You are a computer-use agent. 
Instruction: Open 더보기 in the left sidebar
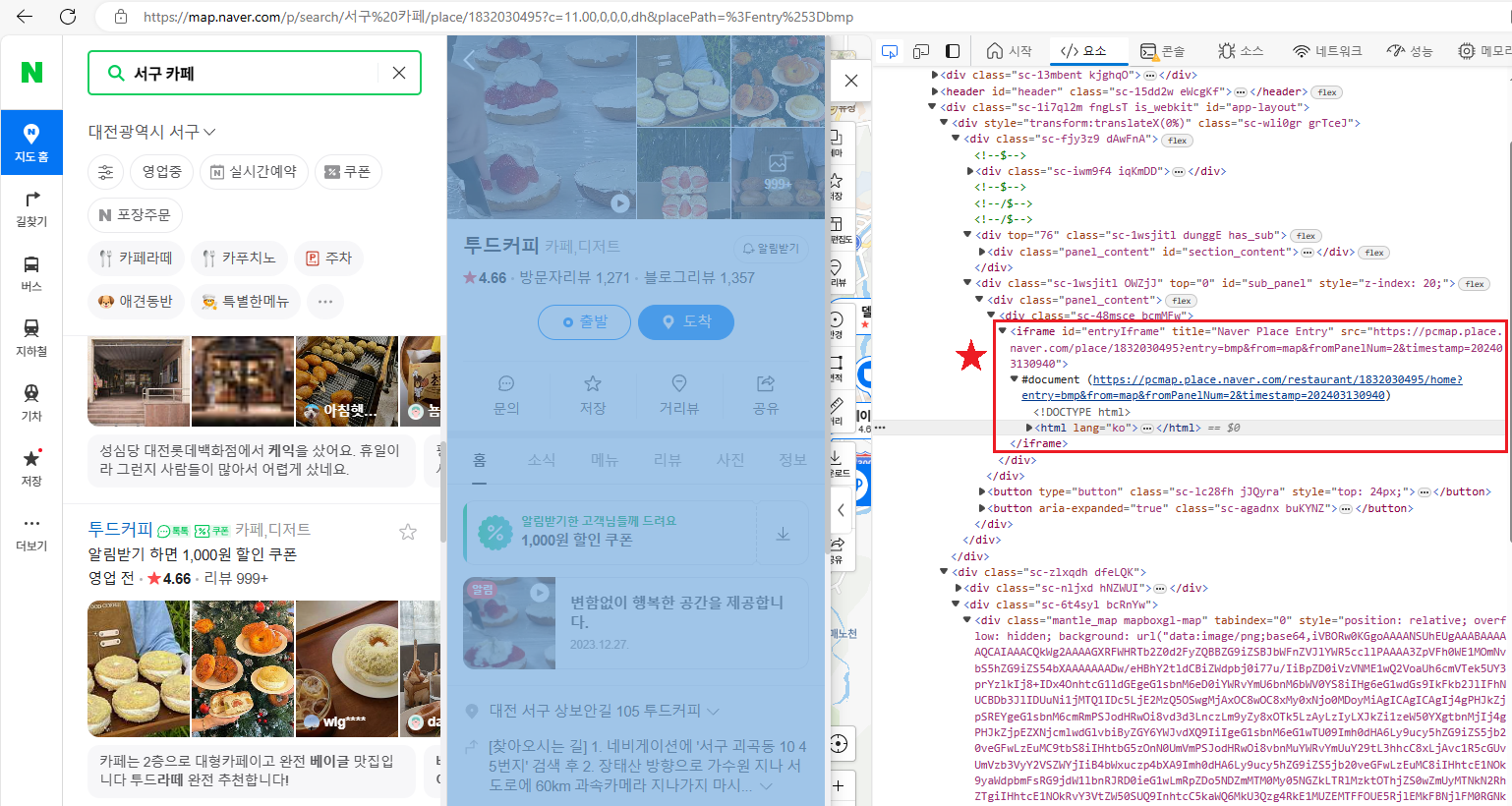coord(31,533)
